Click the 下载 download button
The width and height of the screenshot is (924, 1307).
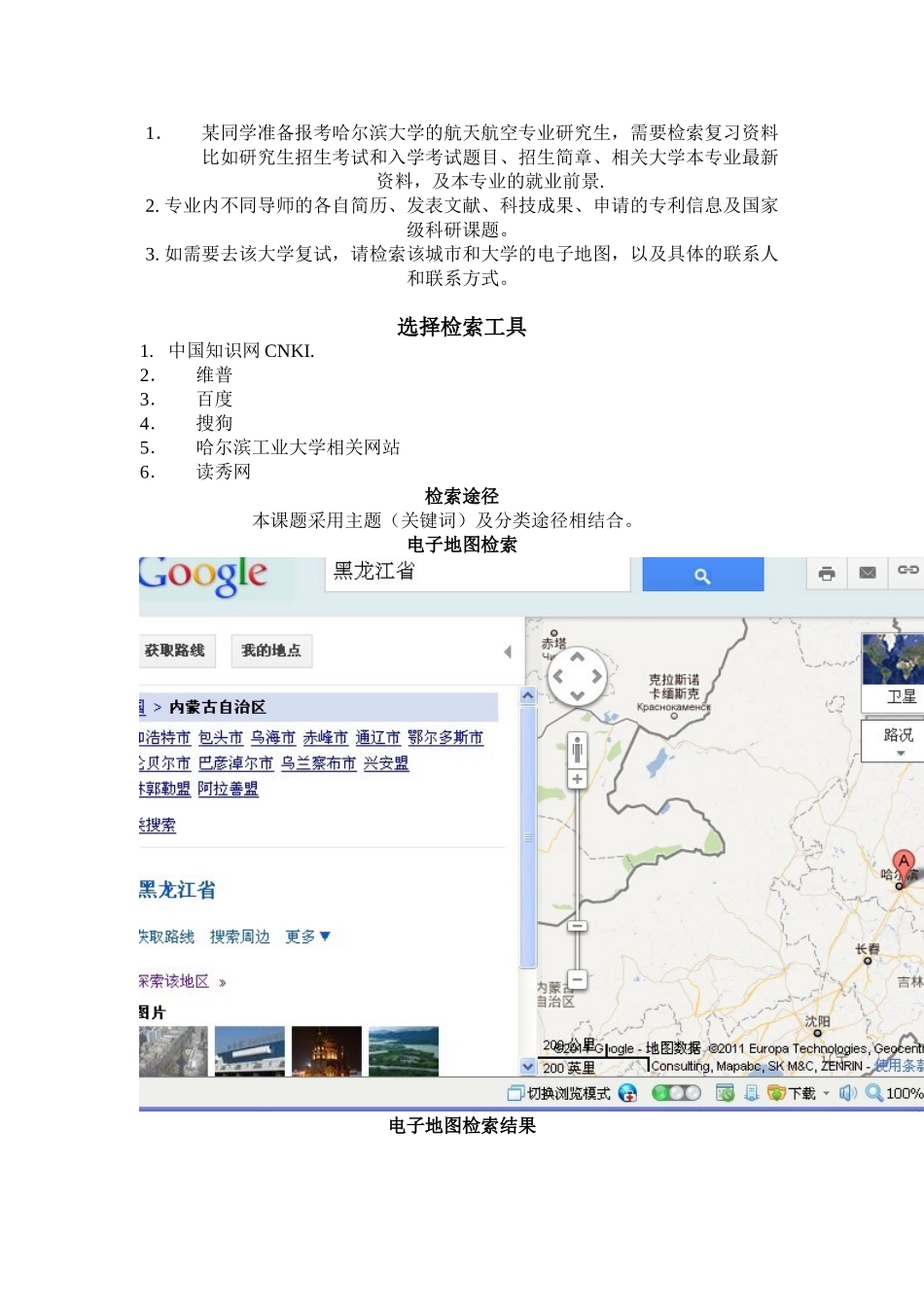click(792, 1093)
